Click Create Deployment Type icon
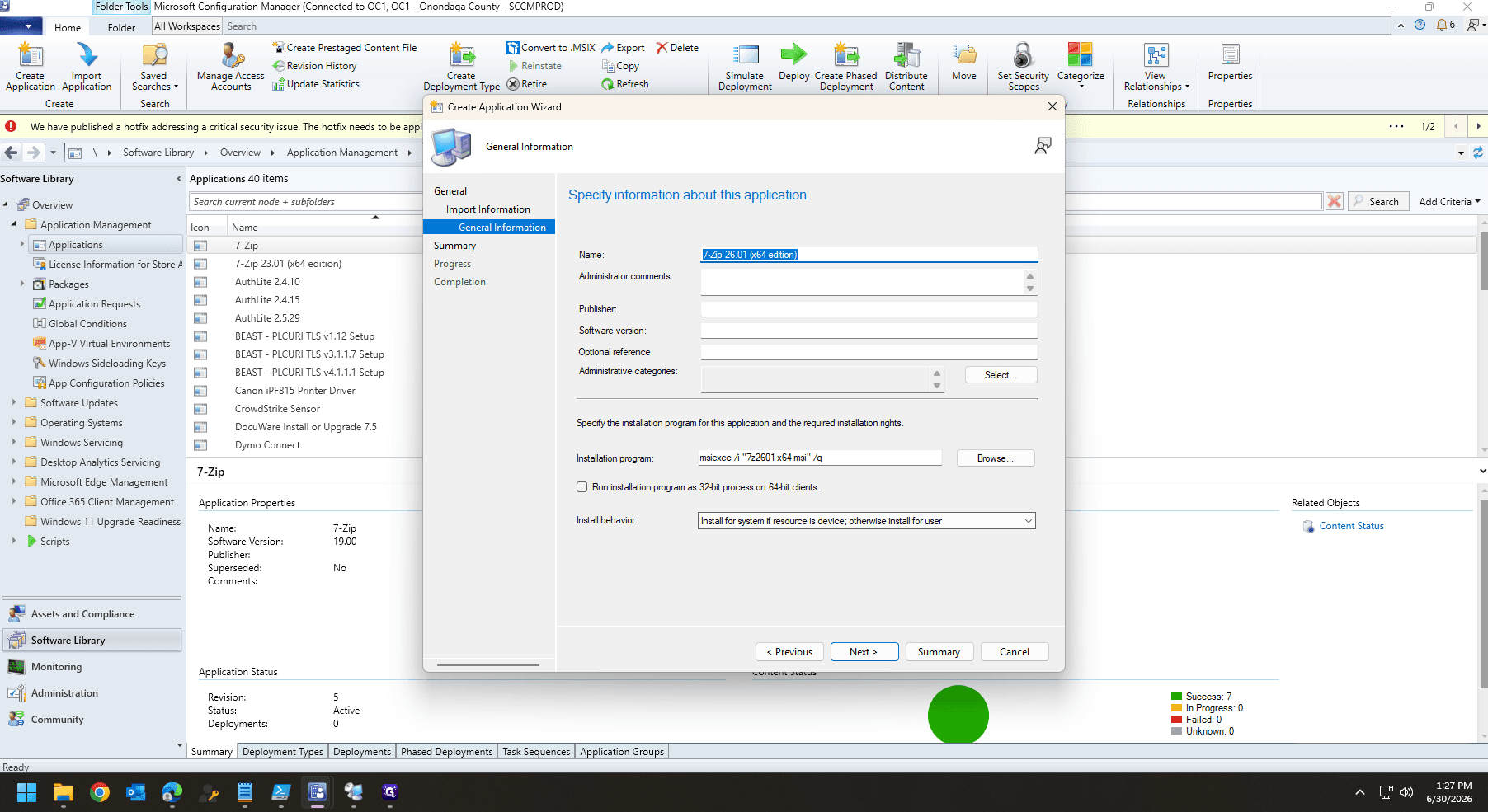Screen dimensions: 1488x812 point(462,54)
